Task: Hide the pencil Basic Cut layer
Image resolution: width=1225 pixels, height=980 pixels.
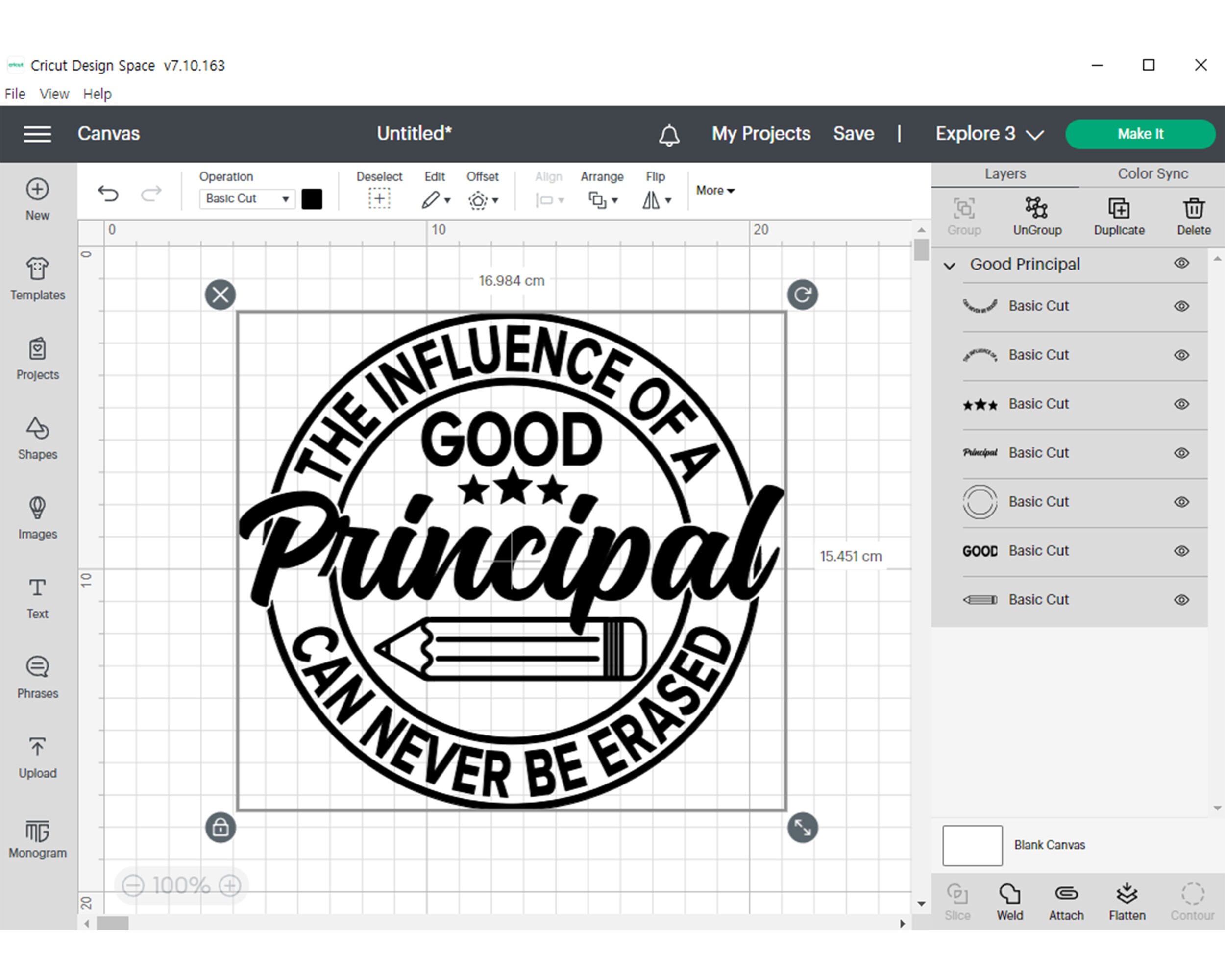Action: (1181, 600)
